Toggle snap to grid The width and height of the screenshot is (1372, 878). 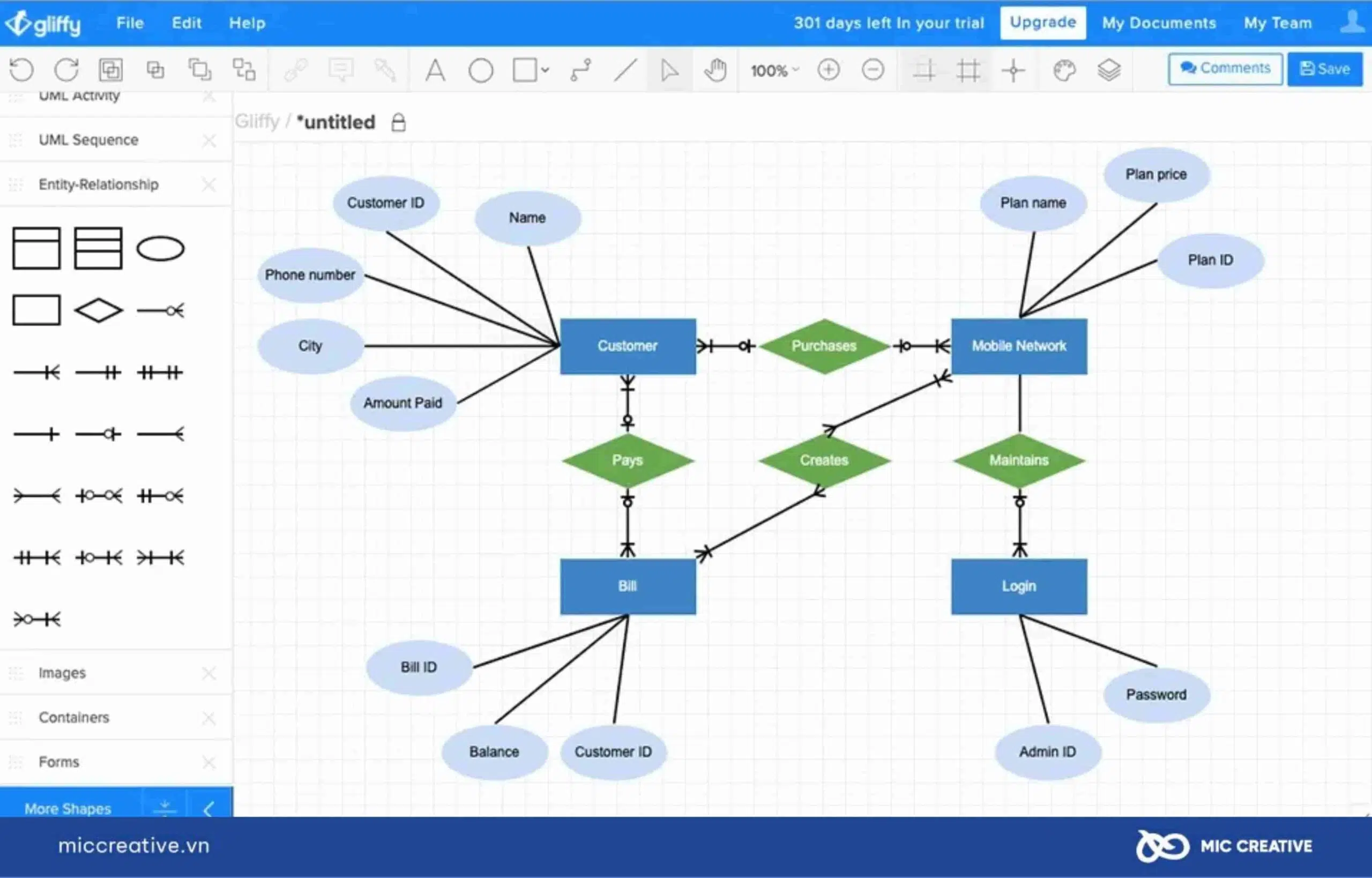(x=924, y=70)
